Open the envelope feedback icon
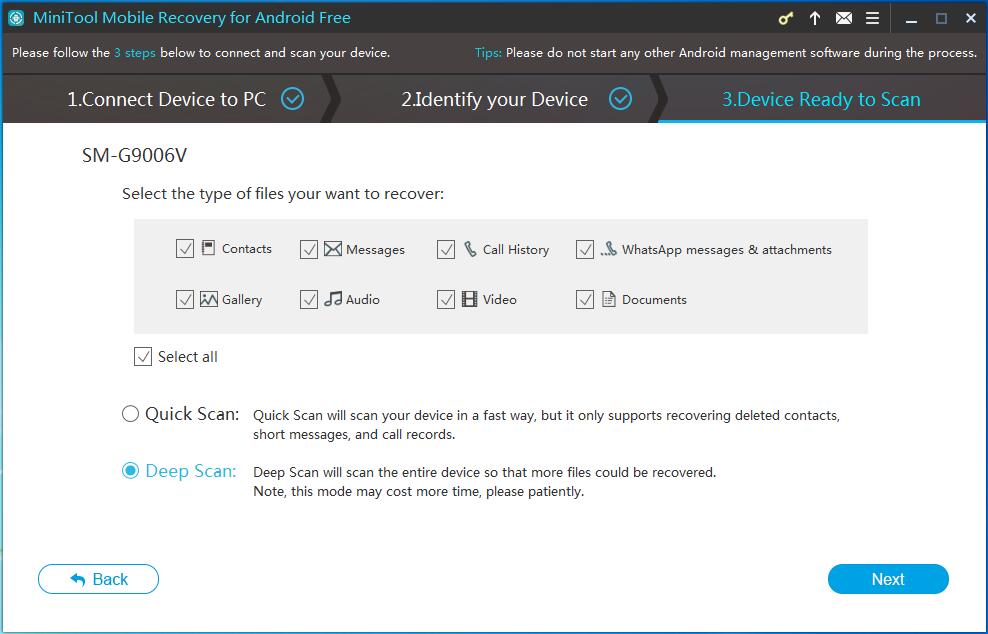This screenshot has width=988, height=634. [x=844, y=18]
